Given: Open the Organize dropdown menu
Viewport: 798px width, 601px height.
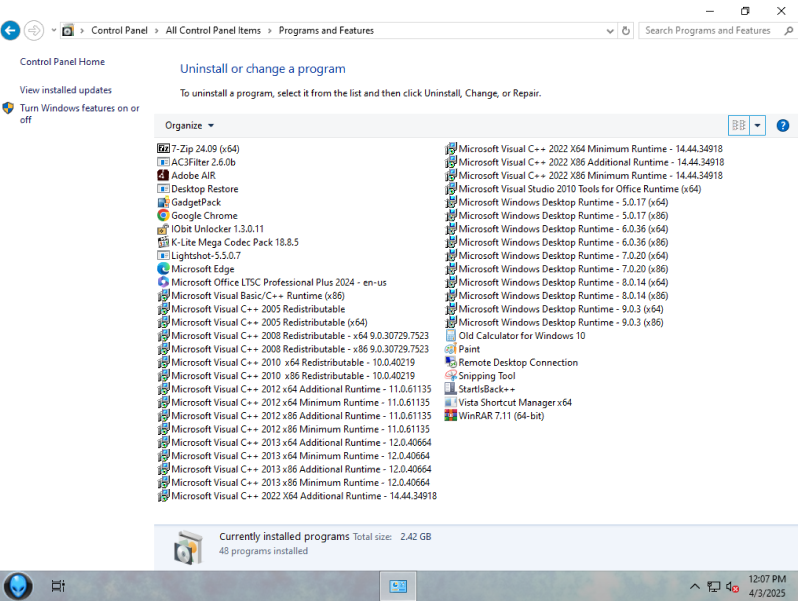Looking at the screenshot, I should tap(189, 126).
